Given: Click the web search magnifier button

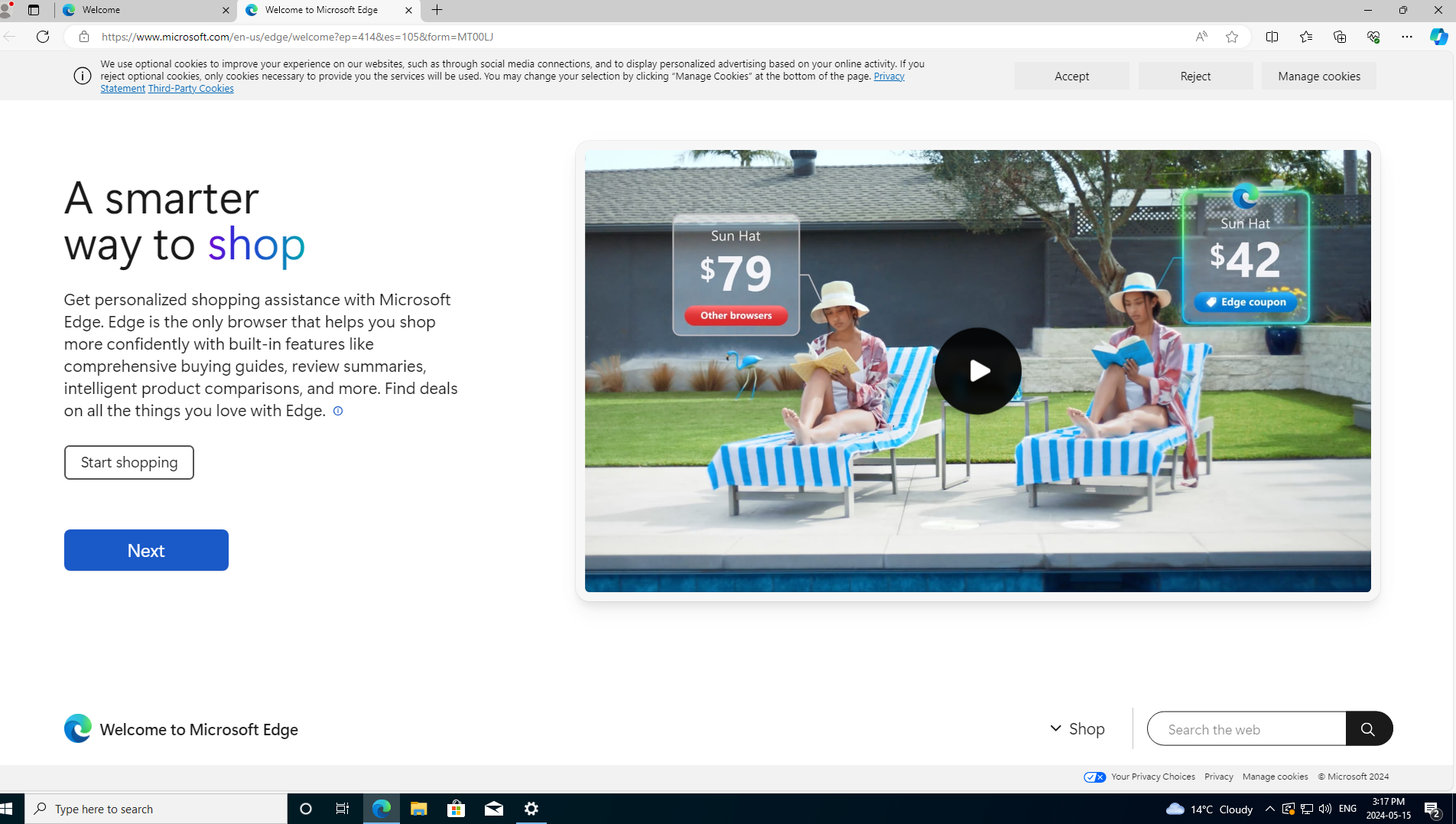Looking at the screenshot, I should point(1368,728).
